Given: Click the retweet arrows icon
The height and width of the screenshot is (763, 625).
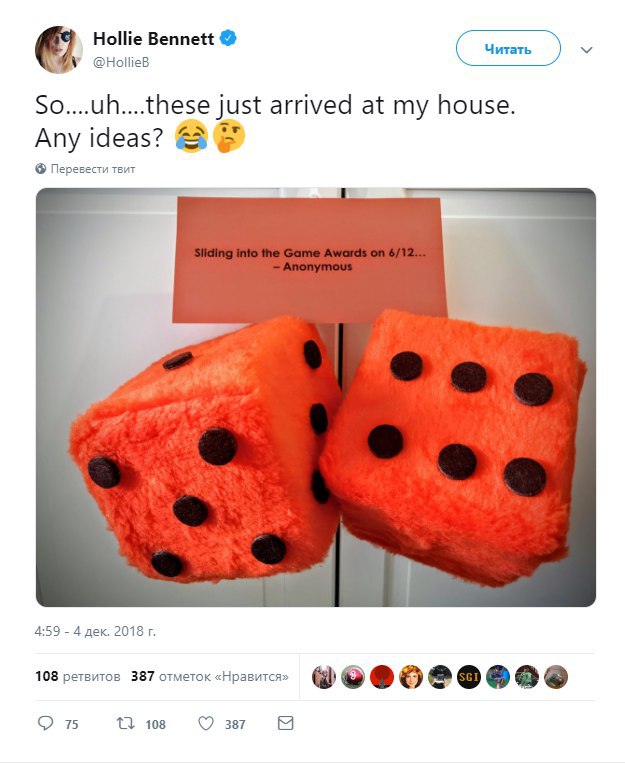Looking at the screenshot, I should pos(126,724).
